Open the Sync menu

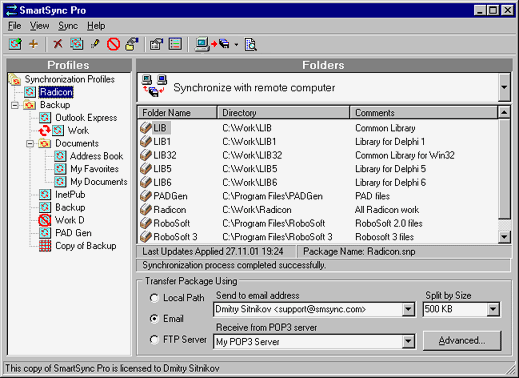[x=68, y=26]
